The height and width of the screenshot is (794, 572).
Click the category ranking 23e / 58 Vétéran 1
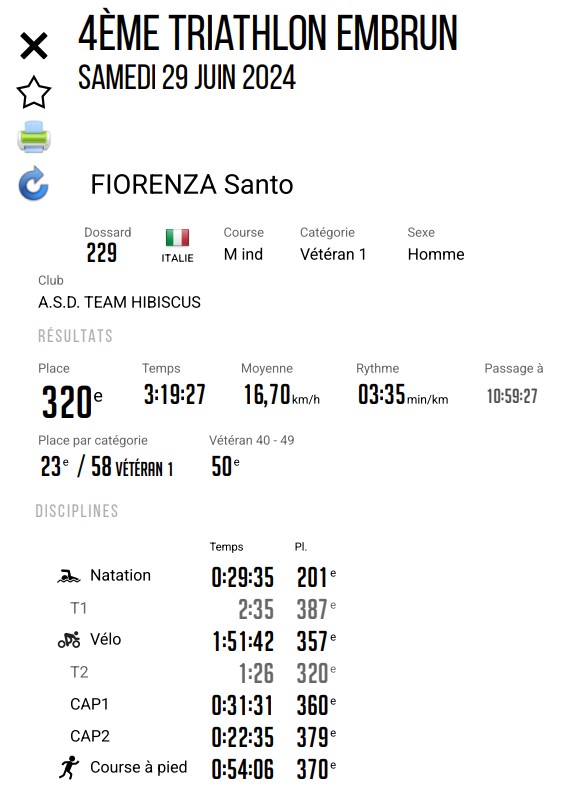point(107,466)
